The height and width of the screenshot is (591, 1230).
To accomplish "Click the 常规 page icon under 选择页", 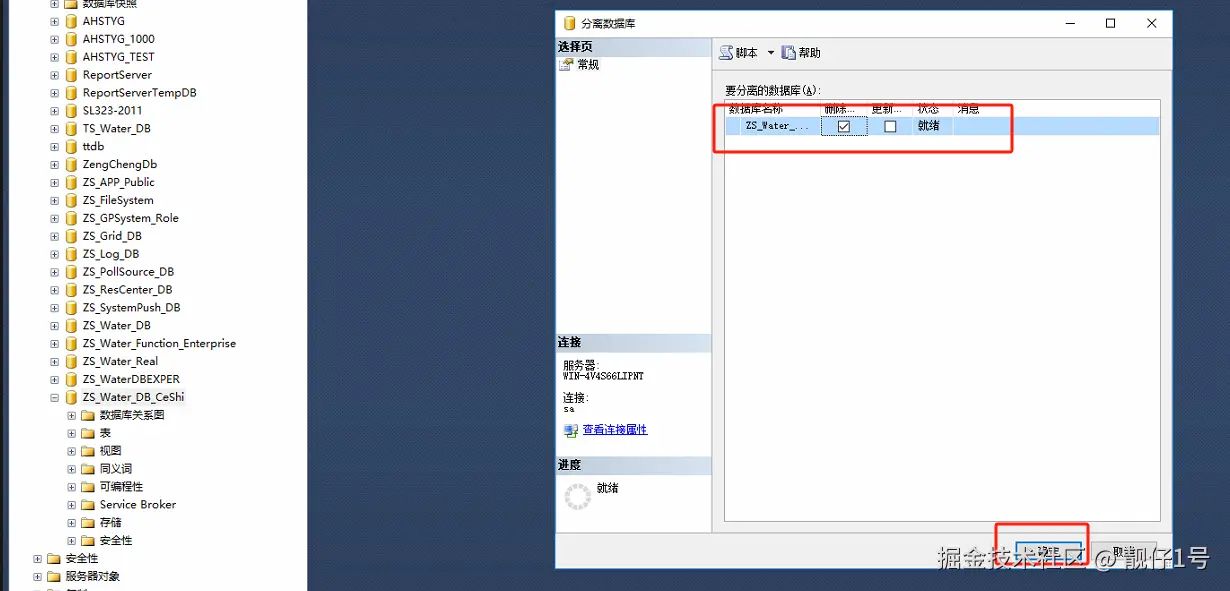I will [567, 65].
